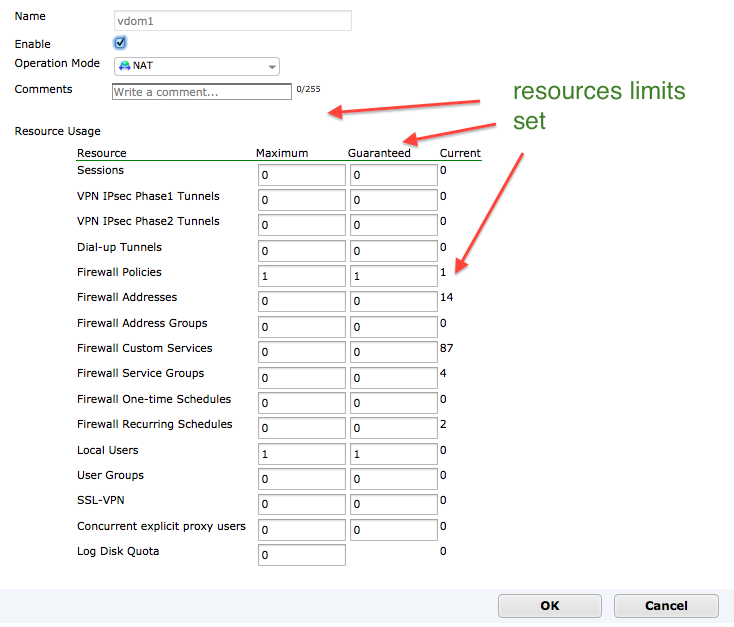Click the Log Disk Quota label

(x=118, y=551)
